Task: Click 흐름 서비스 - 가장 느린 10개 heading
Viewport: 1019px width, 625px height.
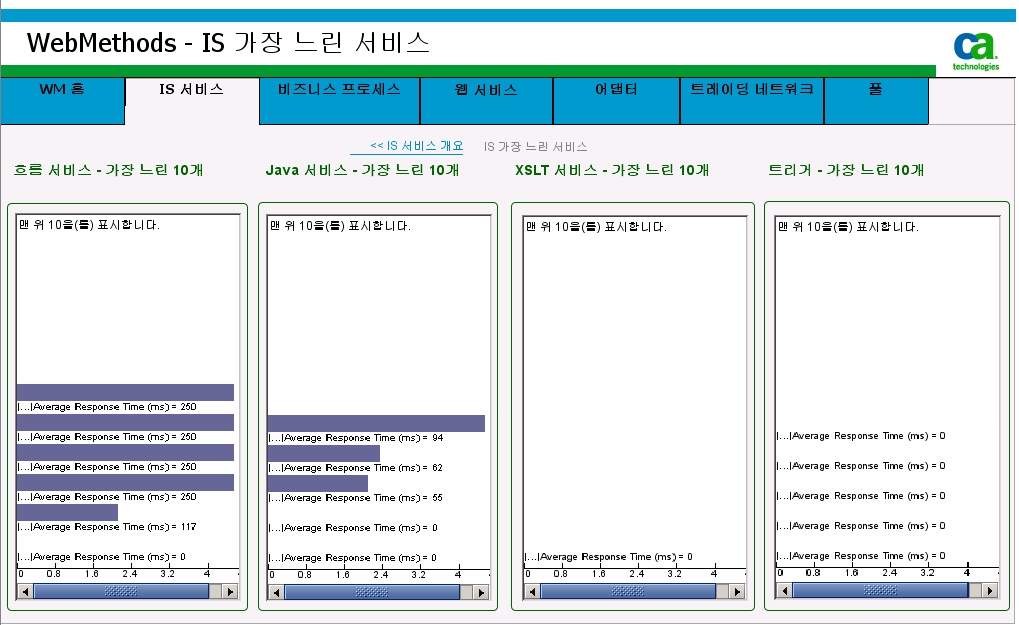Action: click(109, 170)
